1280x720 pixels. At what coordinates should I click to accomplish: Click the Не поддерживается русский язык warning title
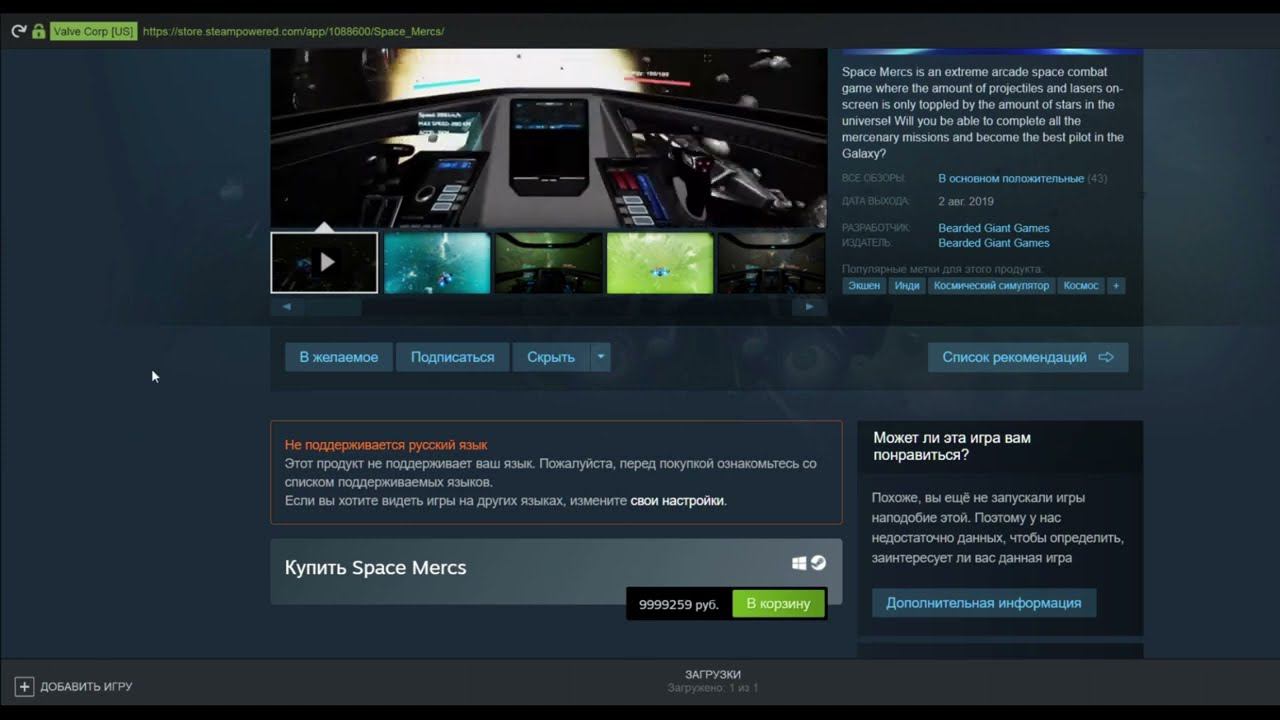(x=386, y=445)
